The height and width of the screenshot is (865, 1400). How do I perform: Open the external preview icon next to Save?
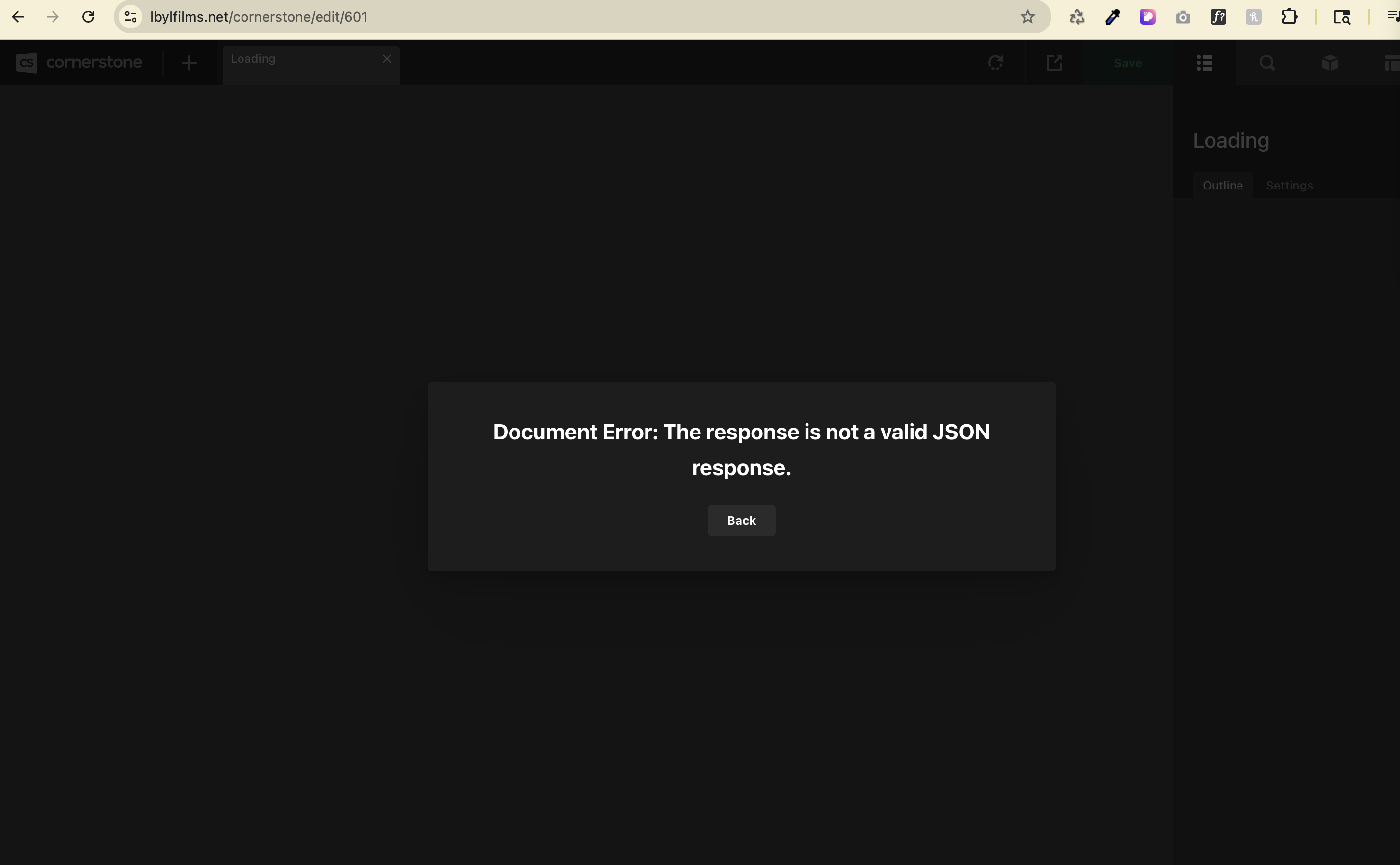tap(1054, 63)
